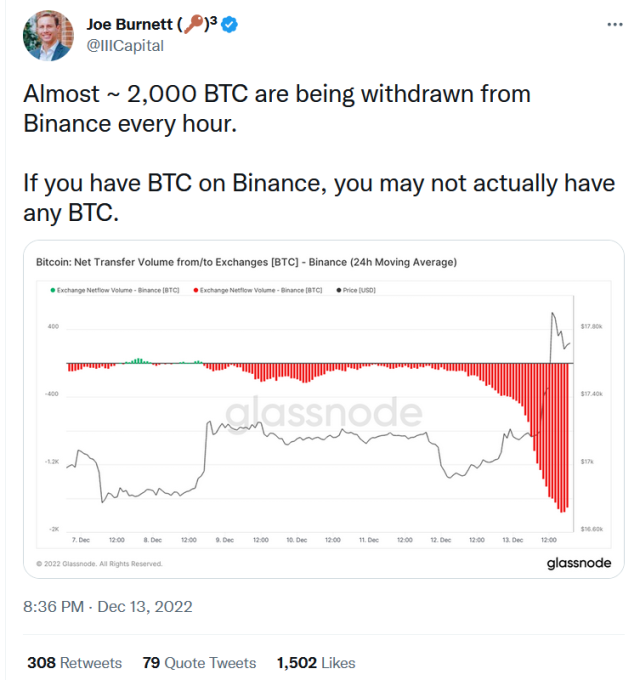Click the tallest red netflow bar
The height and width of the screenshot is (680, 640).
coord(562,438)
